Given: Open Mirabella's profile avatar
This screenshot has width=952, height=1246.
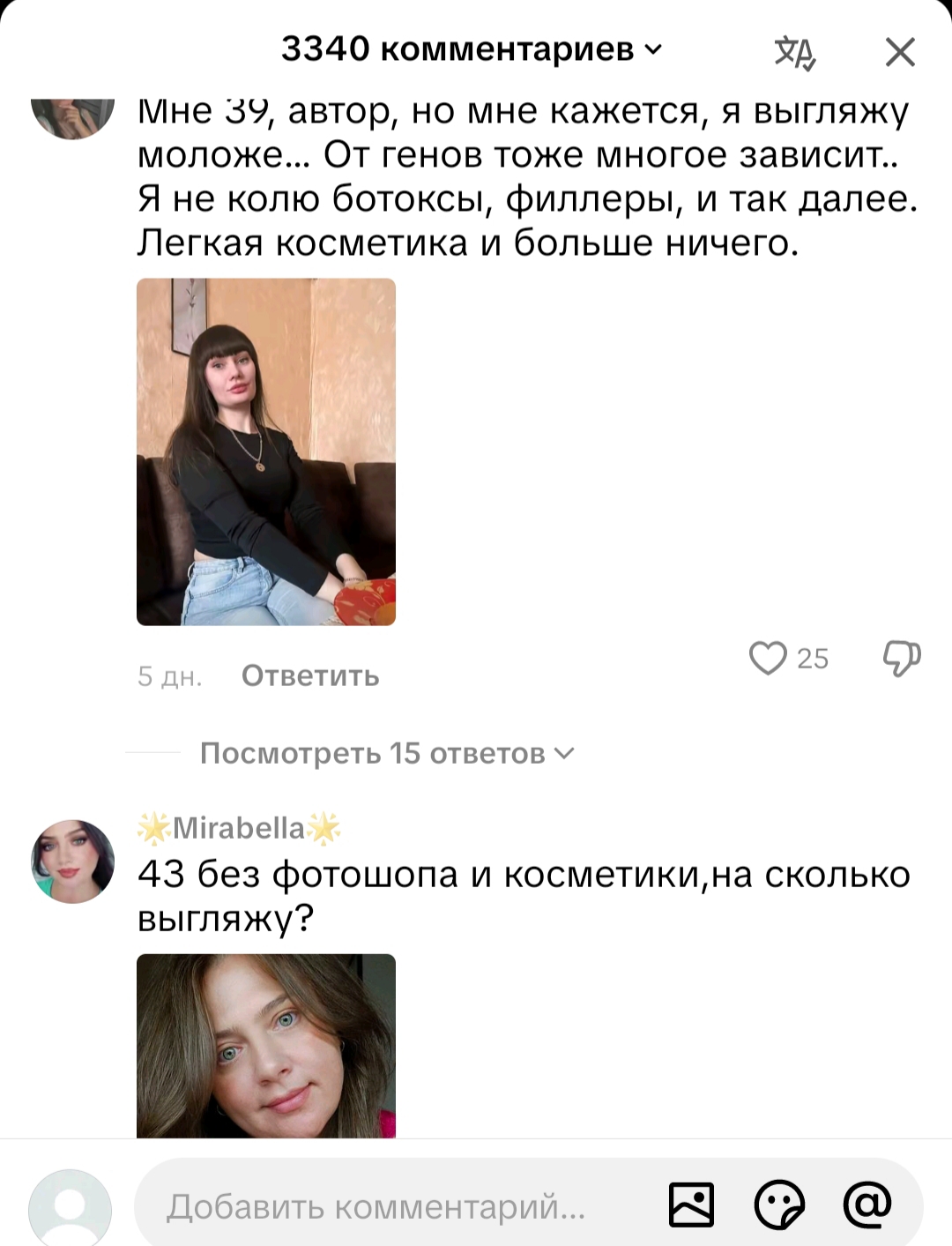Looking at the screenshot, I should tap(72, 862).
